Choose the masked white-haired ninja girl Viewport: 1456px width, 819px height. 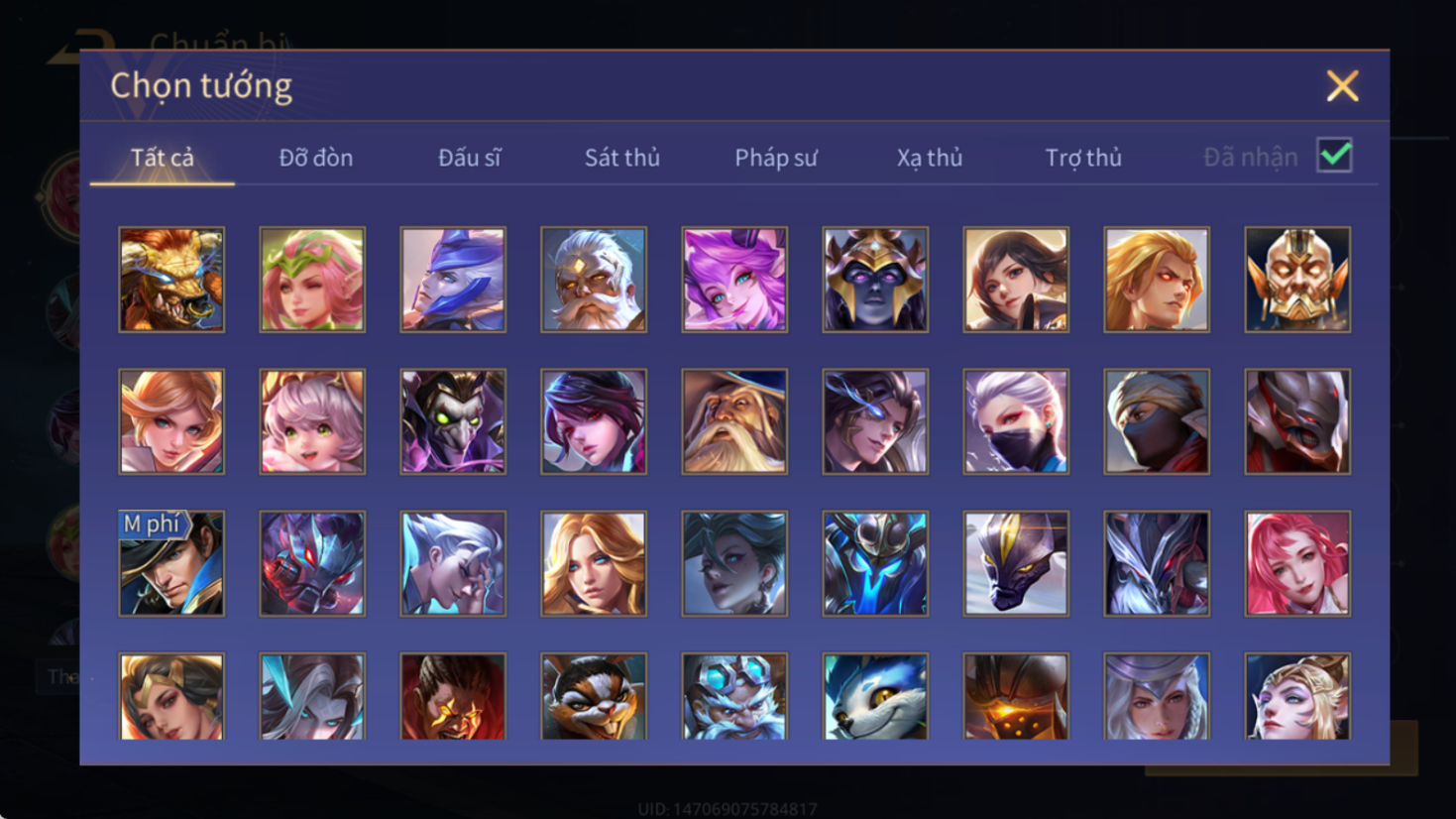pos(1016,421)
